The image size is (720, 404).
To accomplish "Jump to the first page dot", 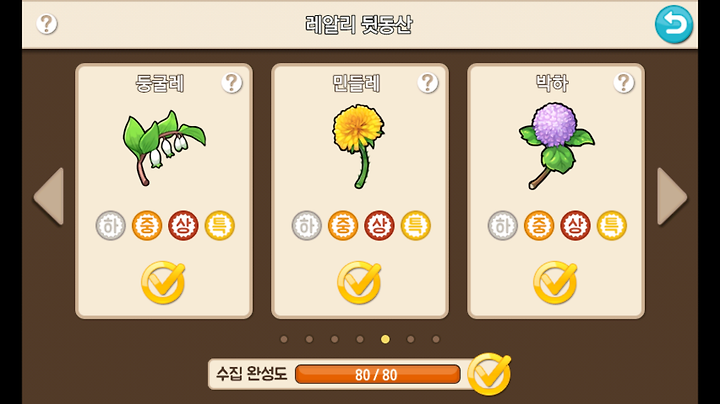I will (284, 339).
